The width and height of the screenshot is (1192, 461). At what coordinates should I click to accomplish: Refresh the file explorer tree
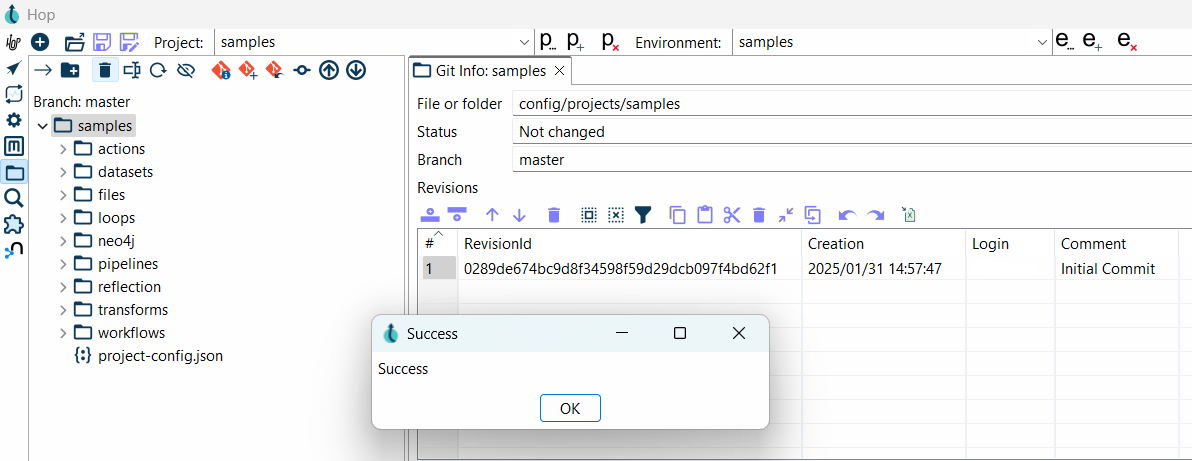coord(158,70)
